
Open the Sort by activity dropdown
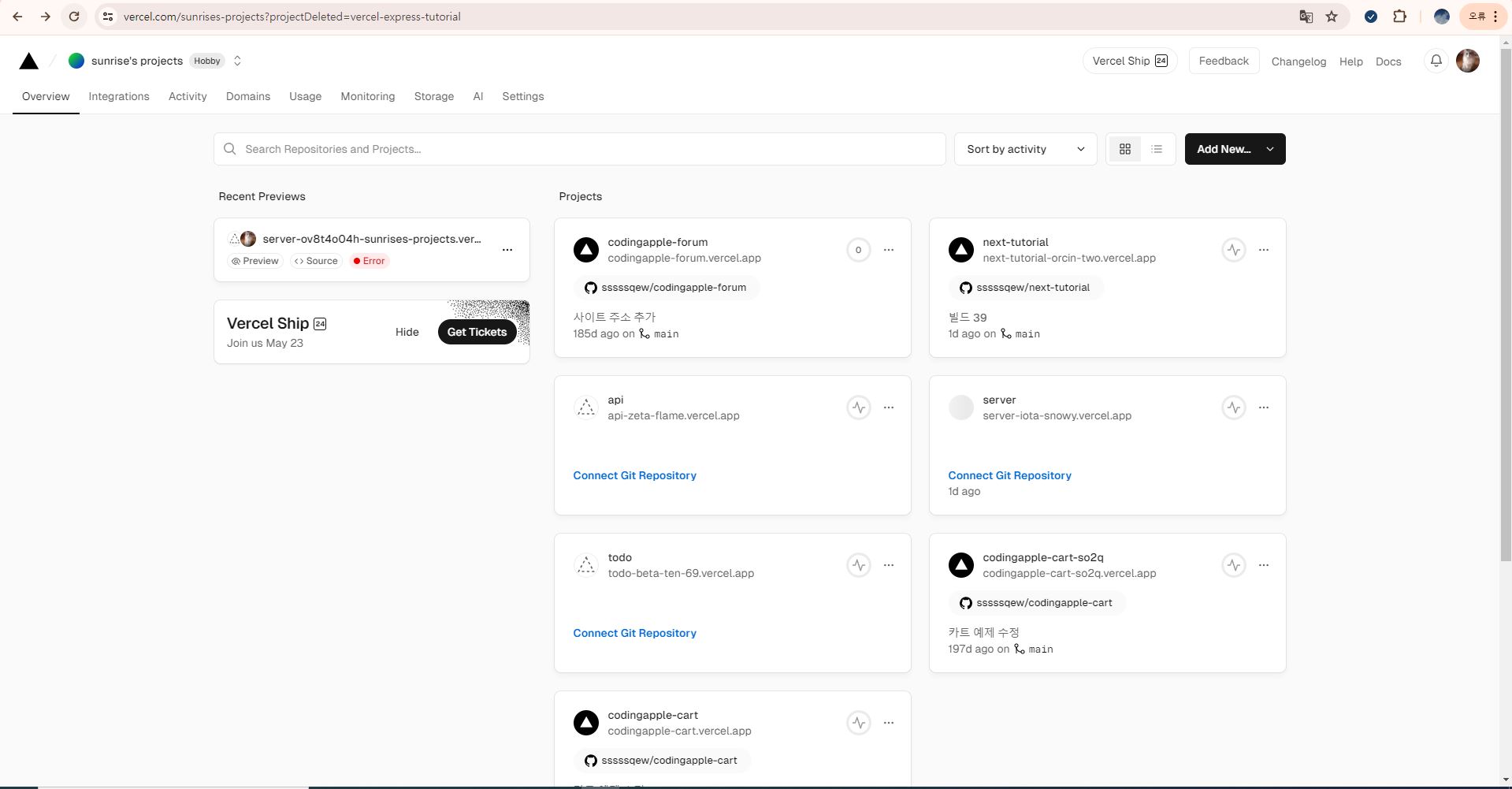pyautogui.click(x=1025, y=149)
